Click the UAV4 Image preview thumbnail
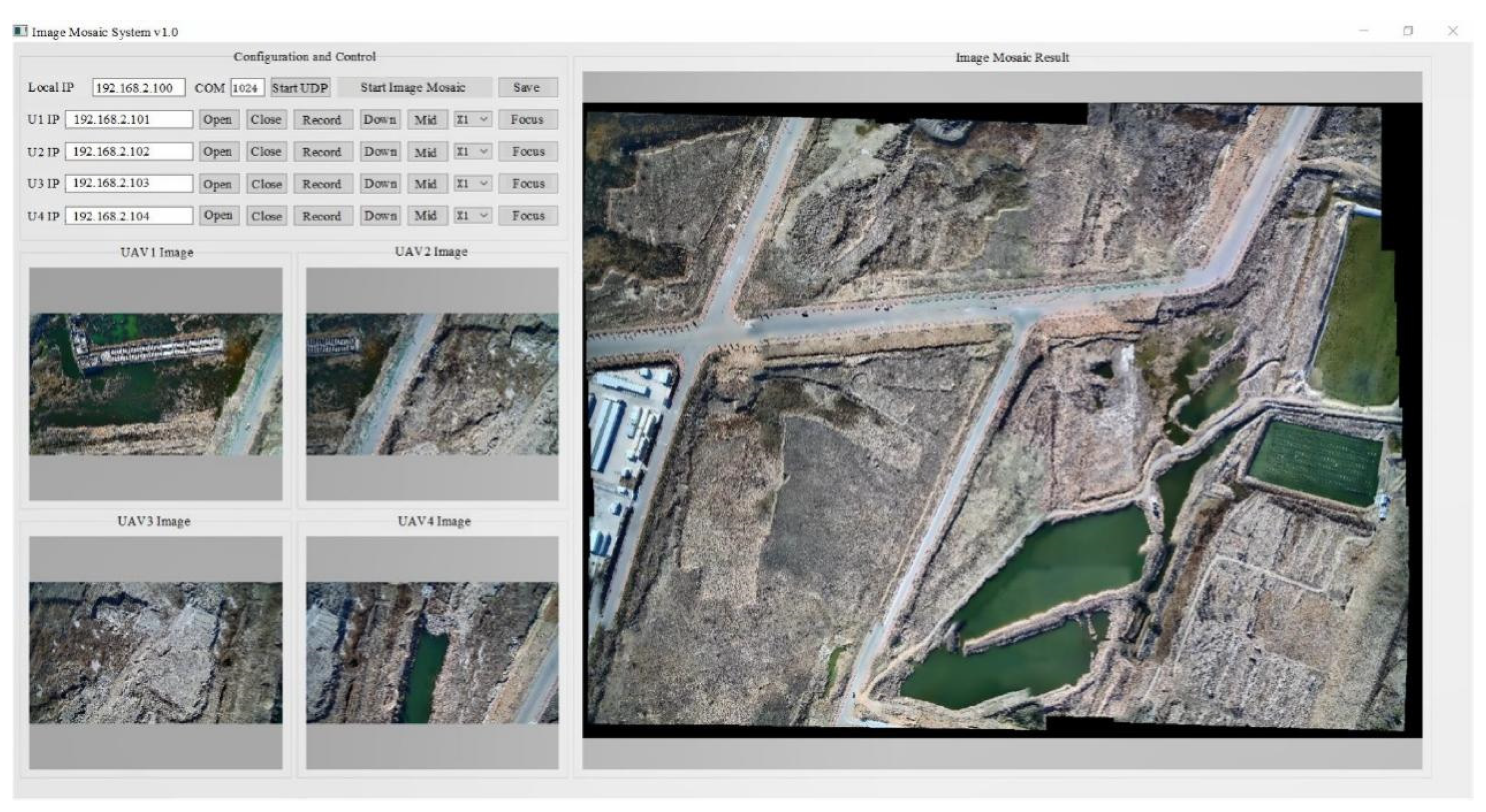Image resolution: width=1486 pixels, height=812 pixels. 432,652
